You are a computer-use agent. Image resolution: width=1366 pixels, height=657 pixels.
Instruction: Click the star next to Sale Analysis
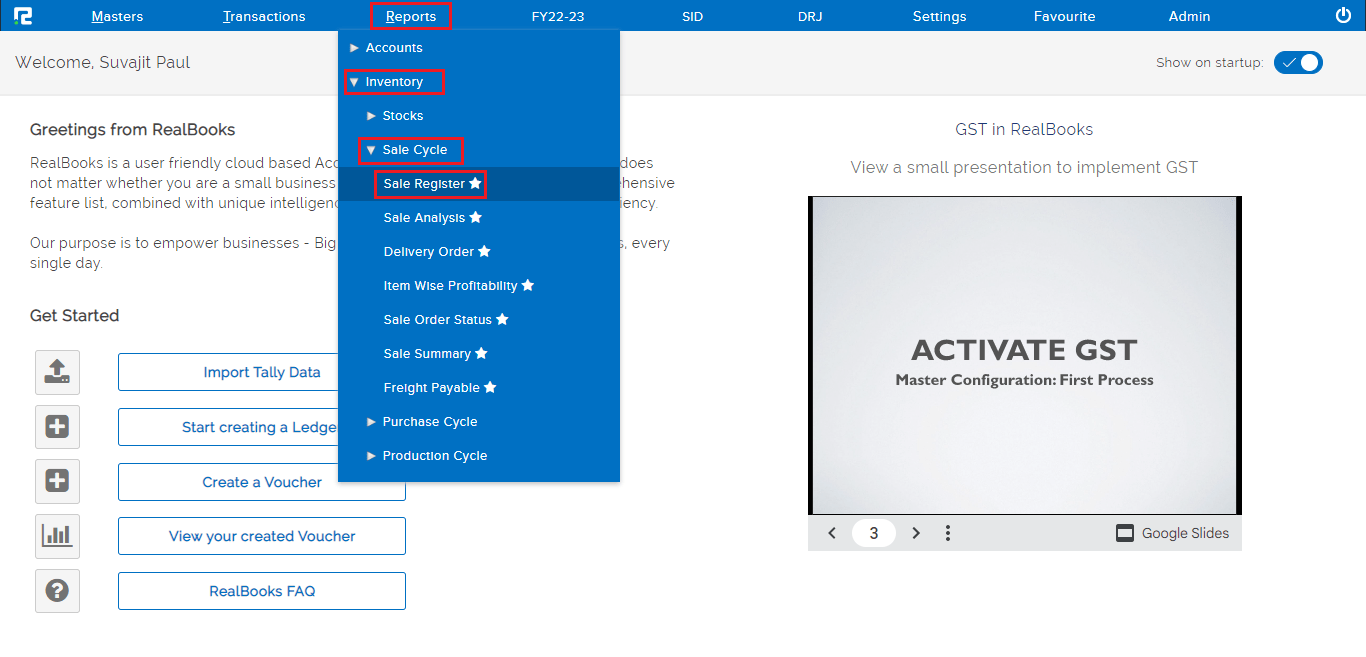click(x=476, y=218)
